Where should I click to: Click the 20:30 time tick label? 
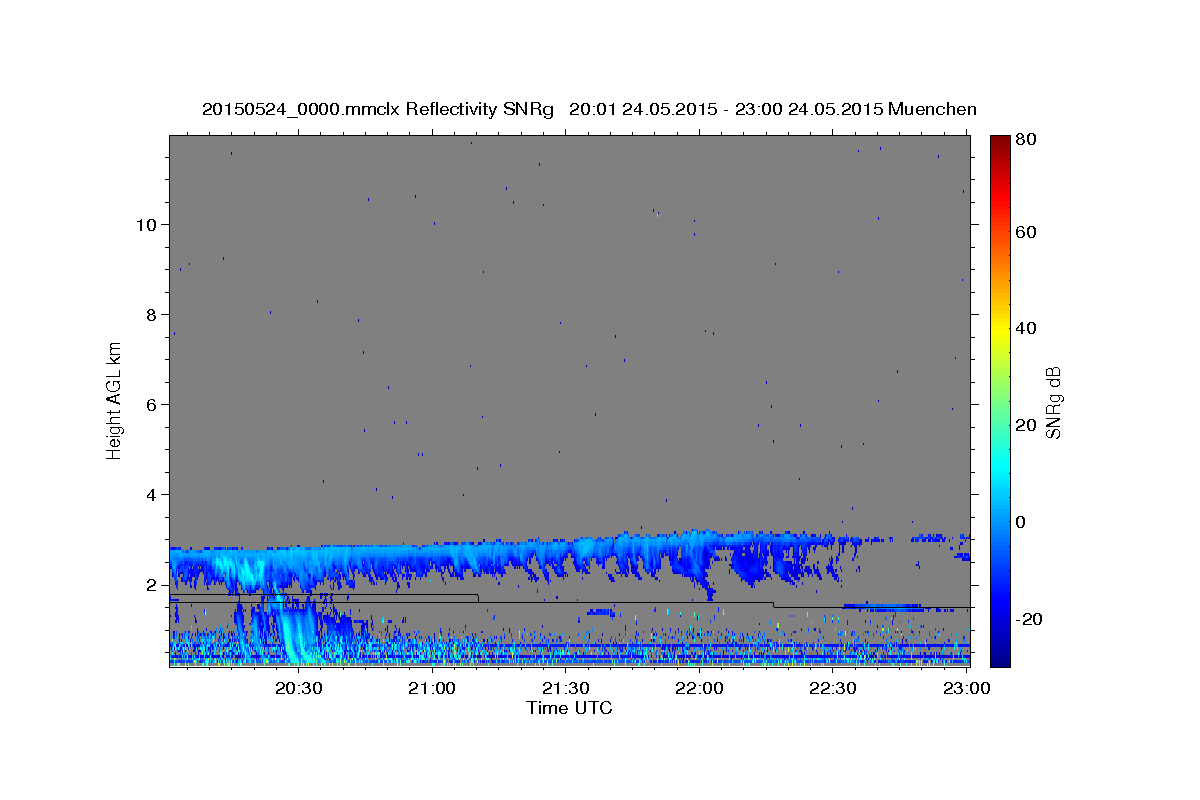299,688
